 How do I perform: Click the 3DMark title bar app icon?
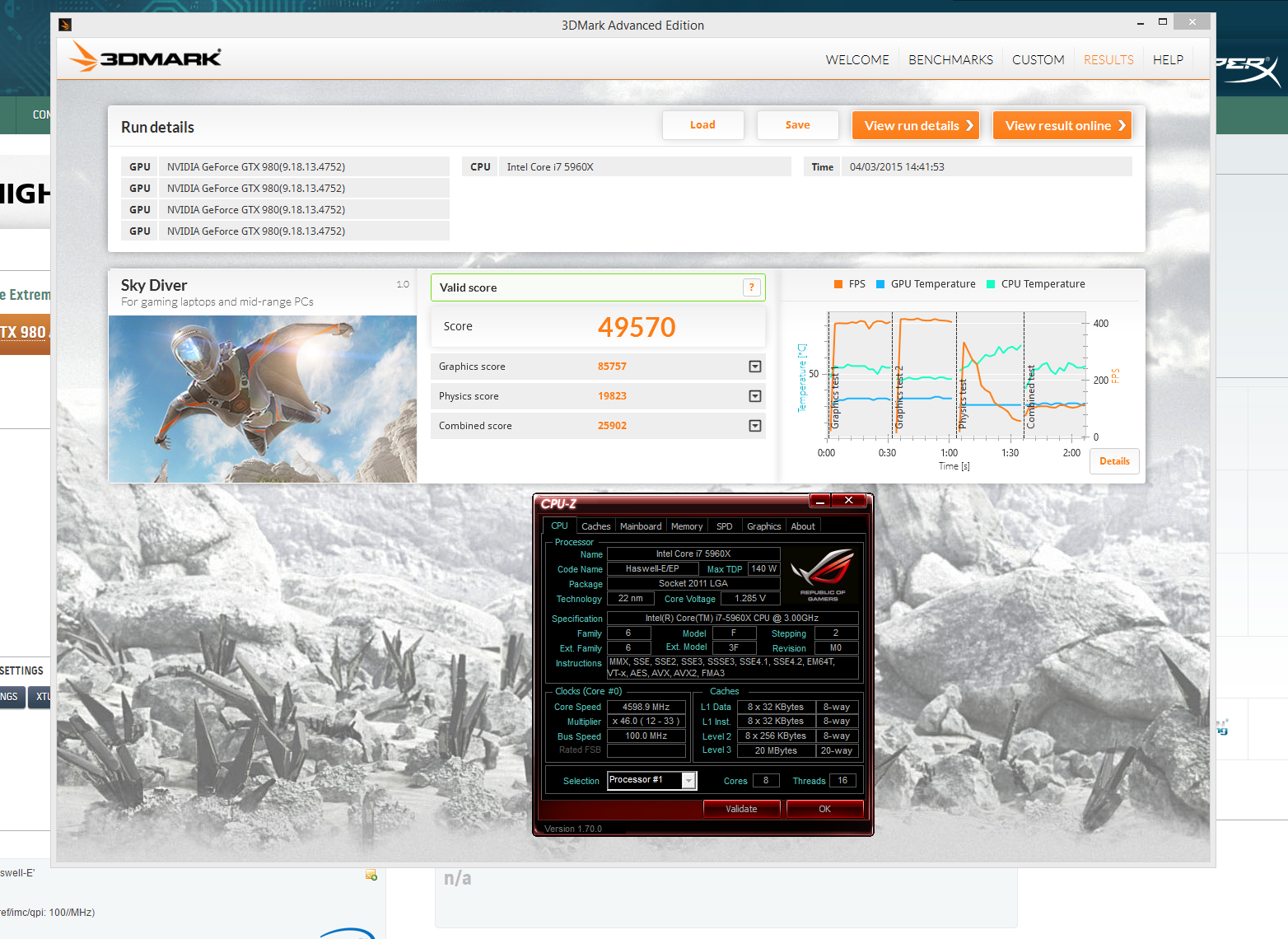pyautogui.click(x=65, y=25)
